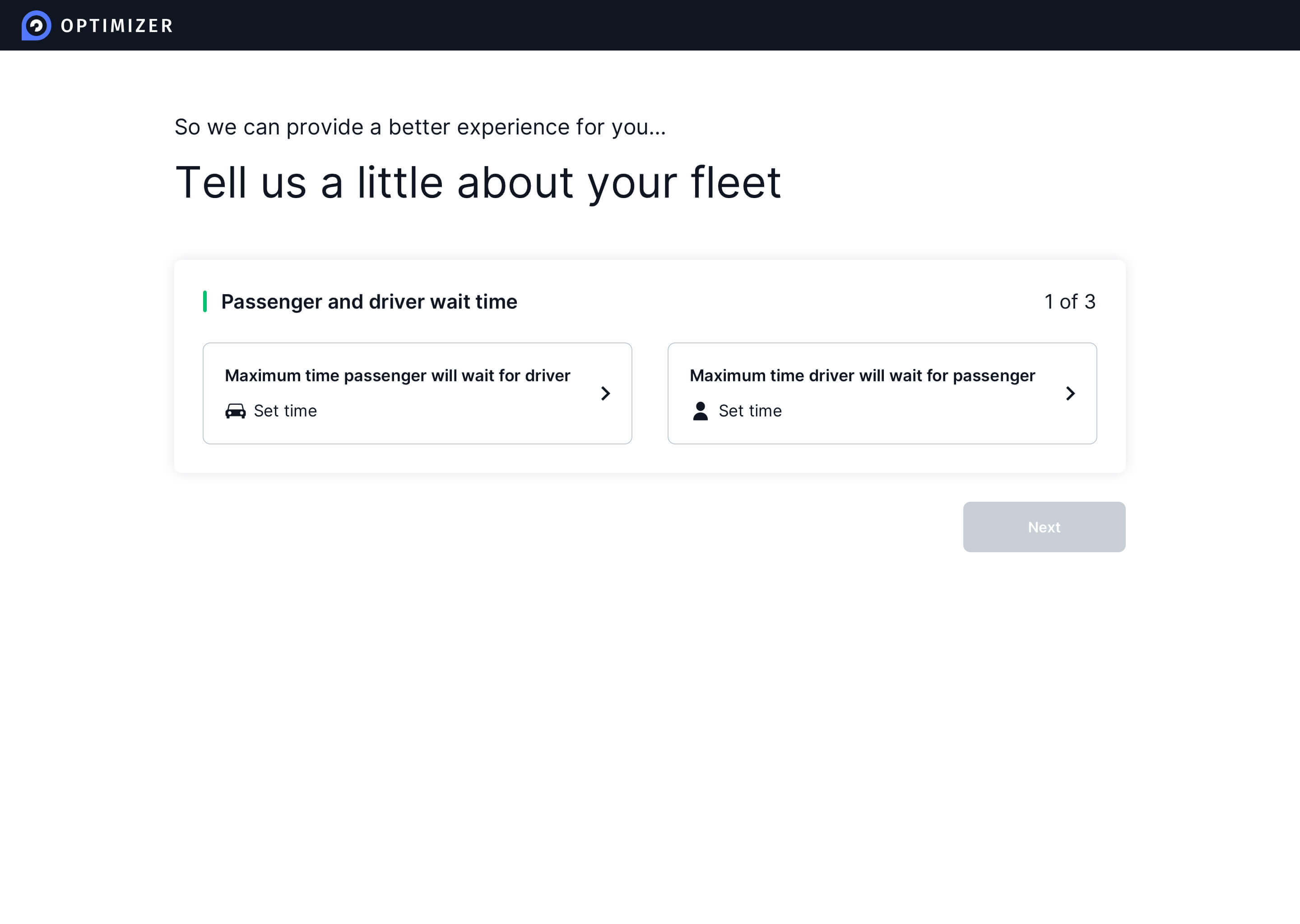Click the green accent bar beside section title
This screenshot has width=1300, height=924.
205,301
